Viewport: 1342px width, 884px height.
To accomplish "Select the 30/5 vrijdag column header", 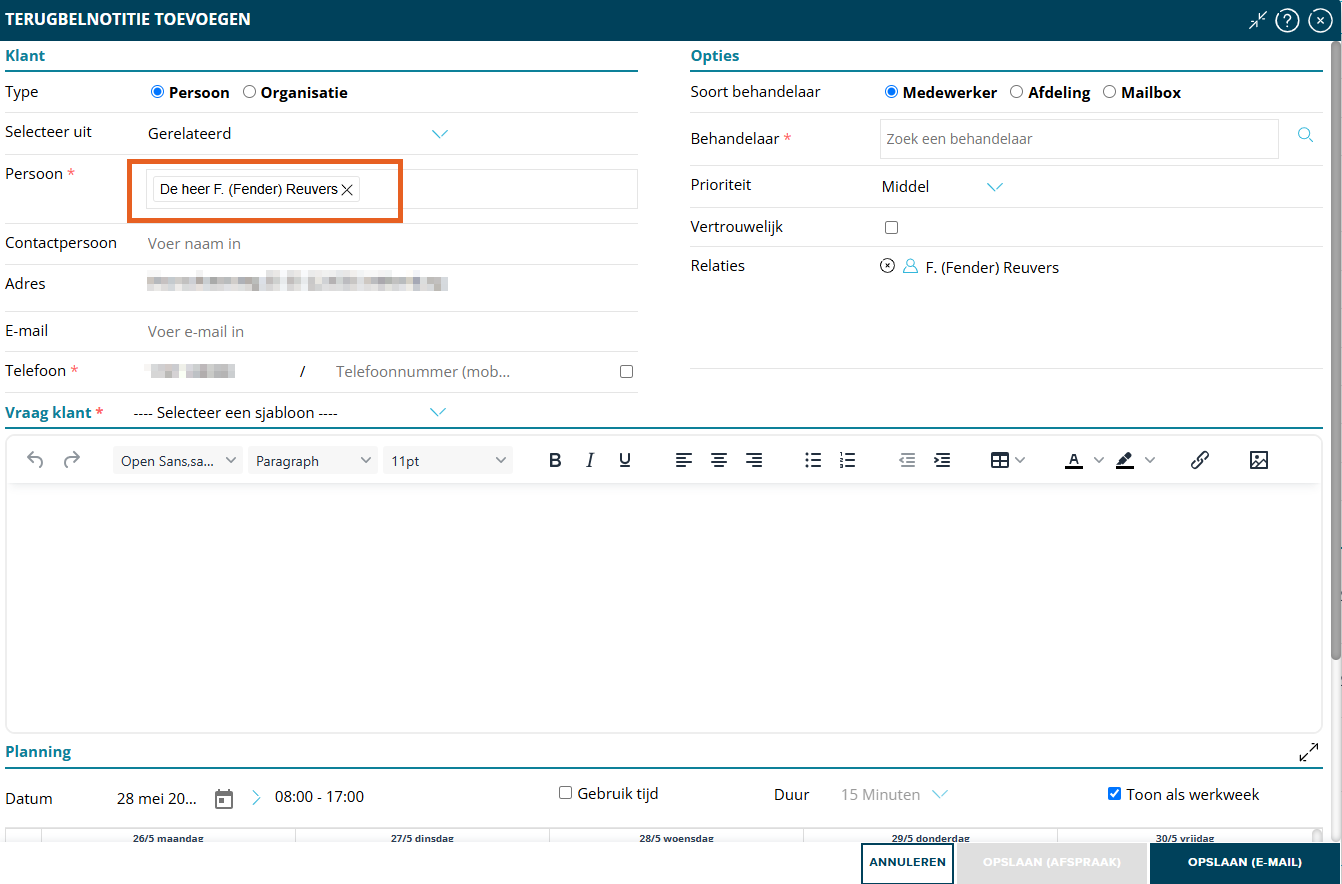I will 1184,836.
